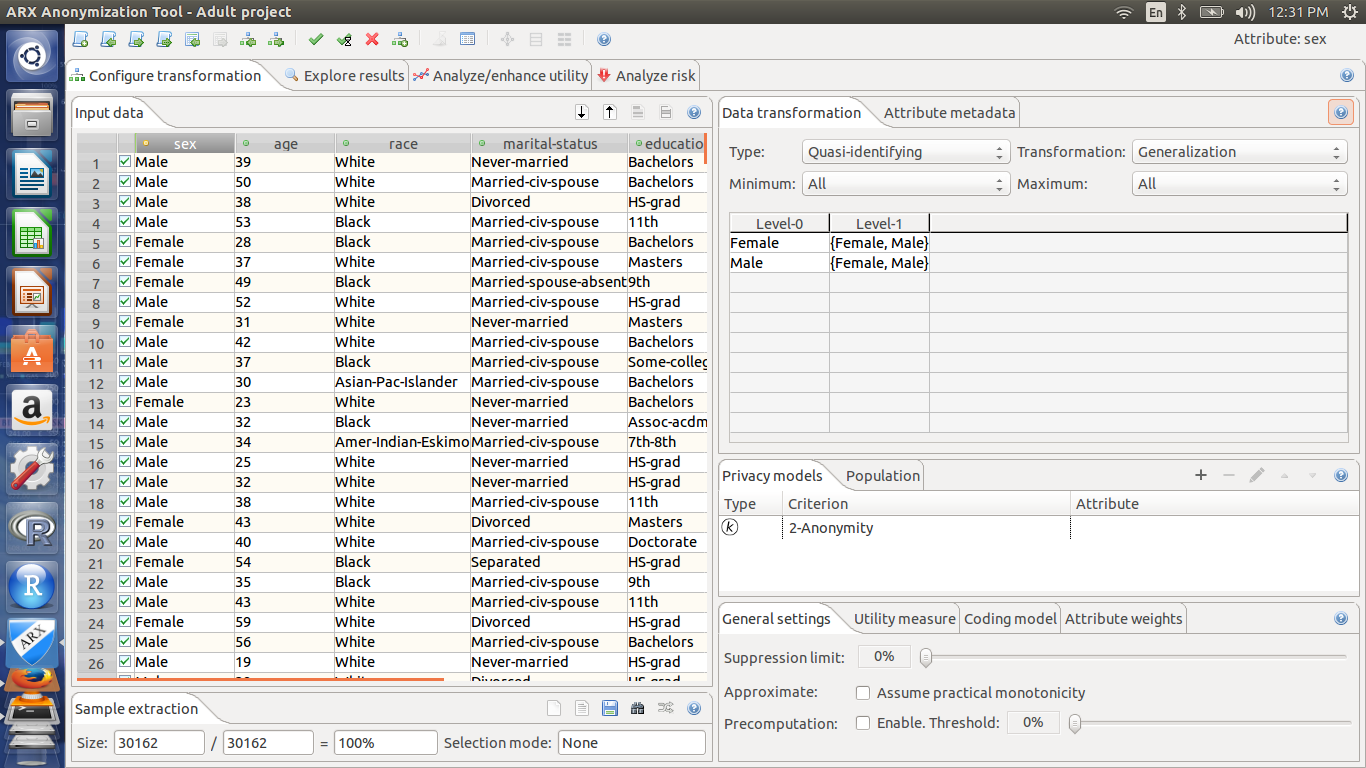This screenshot has width=1366, height=768.
Task: Click the red X toolbar icon
Action: point(372,39)
